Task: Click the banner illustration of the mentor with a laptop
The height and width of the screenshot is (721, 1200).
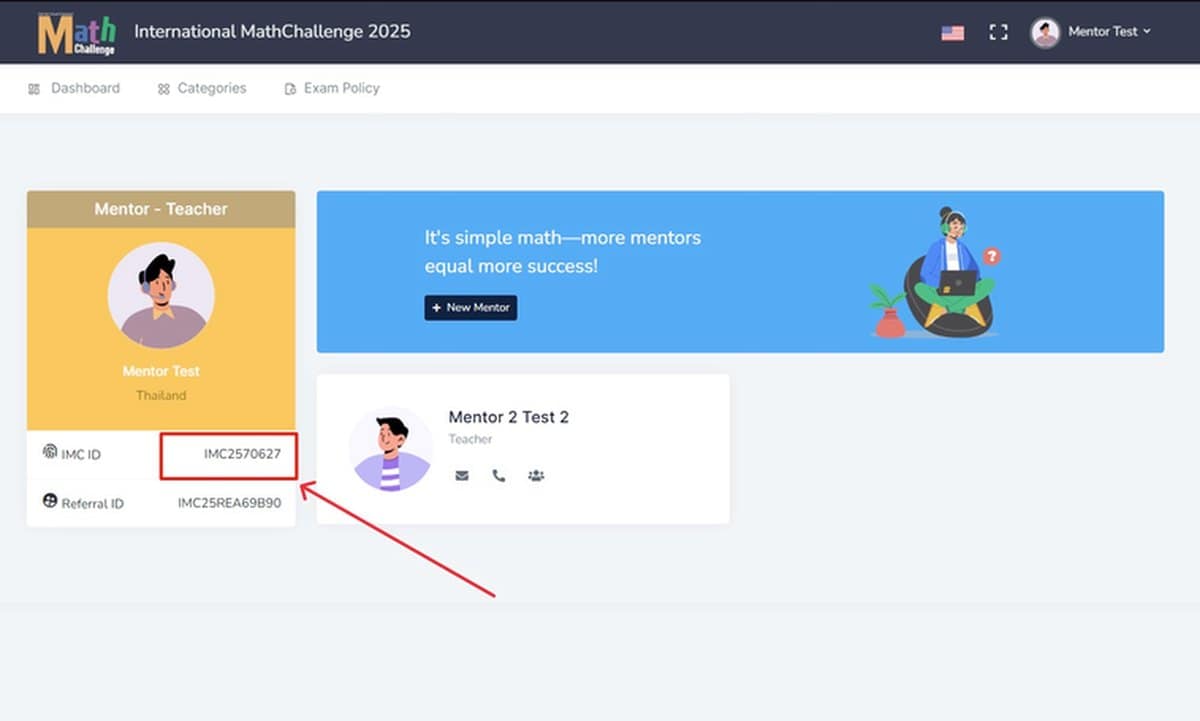Action: (933, 271)
